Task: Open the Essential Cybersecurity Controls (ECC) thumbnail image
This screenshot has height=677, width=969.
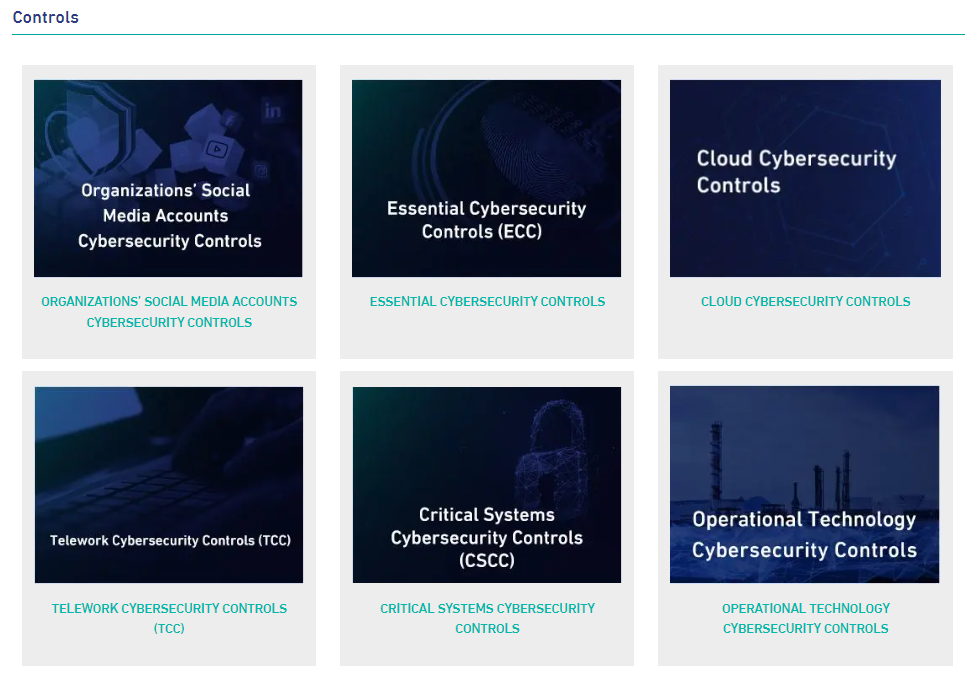Action: click(486, 178)
